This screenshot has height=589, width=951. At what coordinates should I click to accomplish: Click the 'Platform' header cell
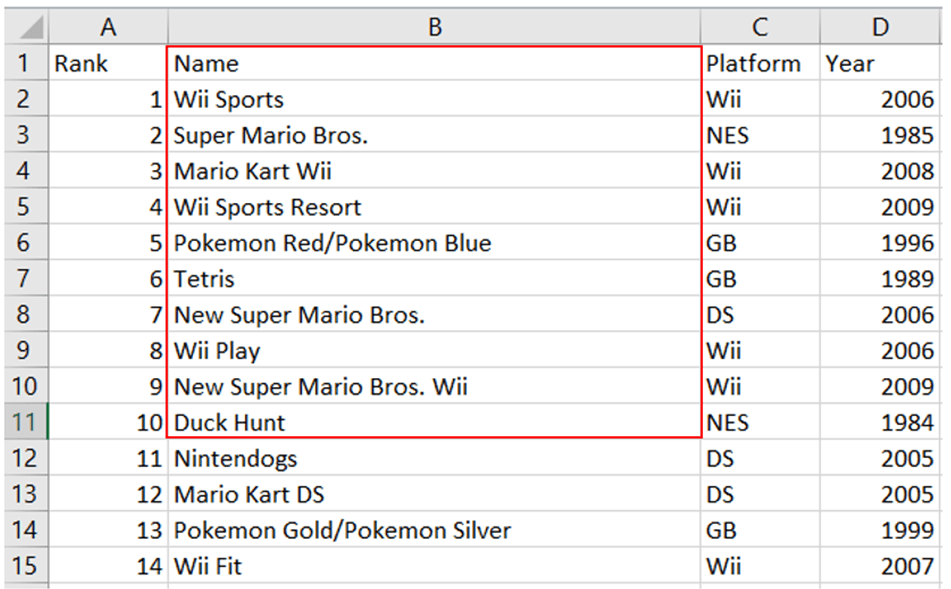point(760,63)
